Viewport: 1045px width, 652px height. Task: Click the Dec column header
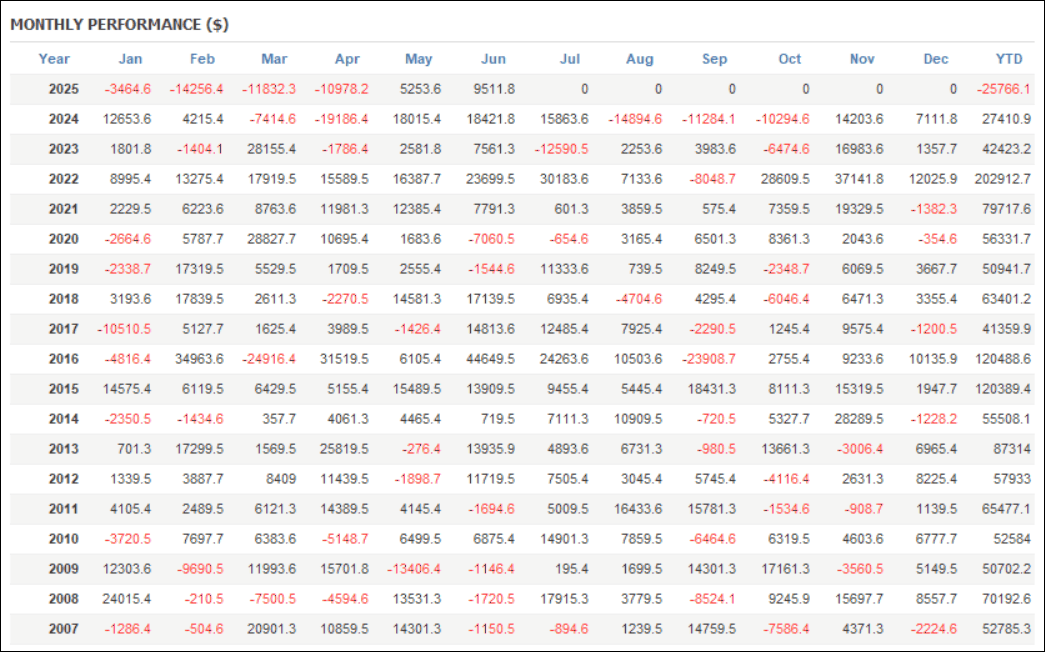pyautogui.click(x=936, y=59)
